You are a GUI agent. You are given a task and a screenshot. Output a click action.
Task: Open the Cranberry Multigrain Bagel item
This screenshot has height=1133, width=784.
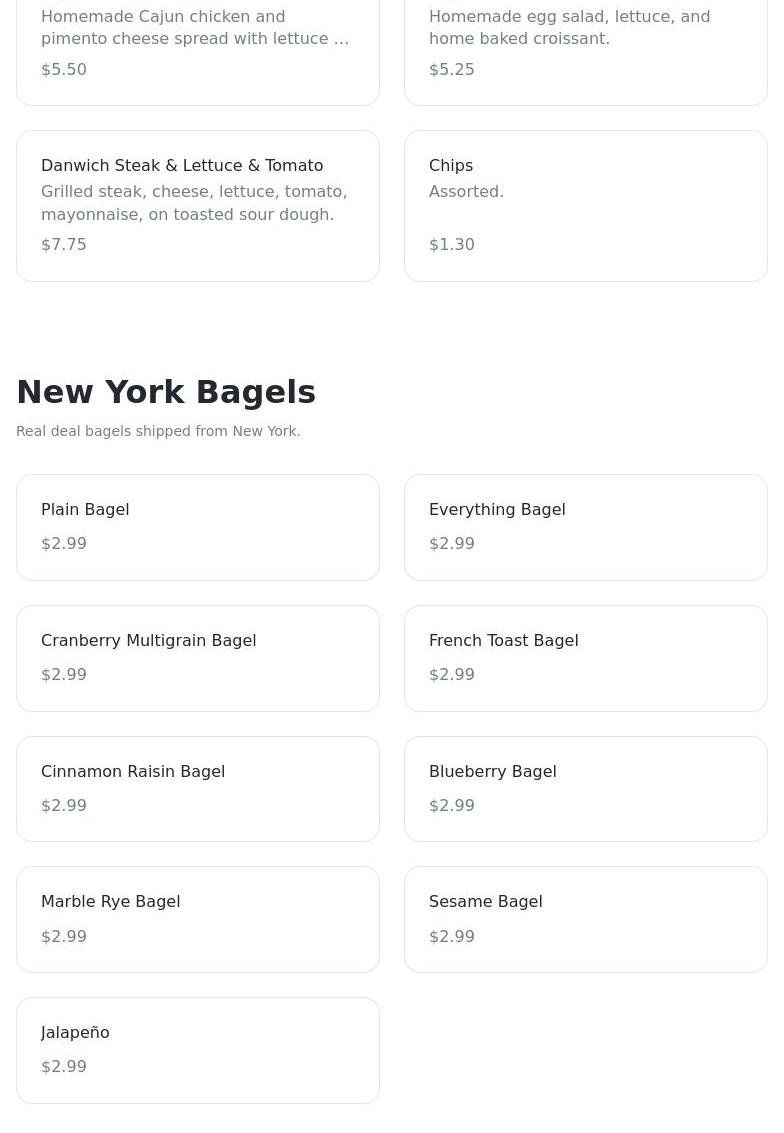coord(198,658)
